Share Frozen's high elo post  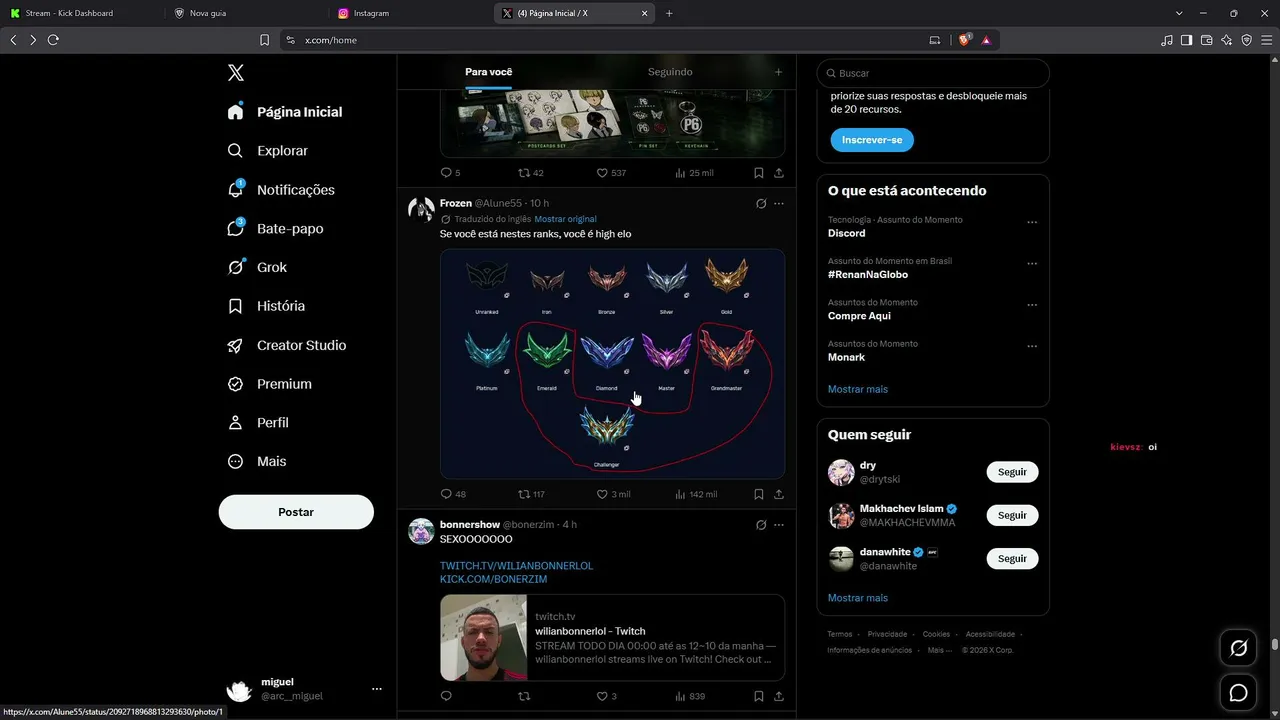pyautogui.click(x=779, y=494)
